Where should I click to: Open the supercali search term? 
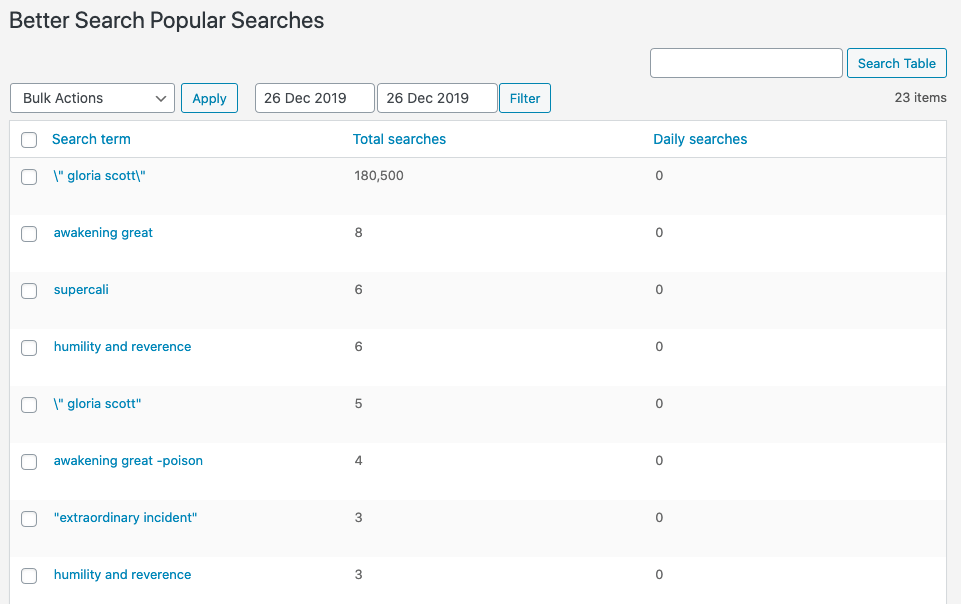(81, 290)
